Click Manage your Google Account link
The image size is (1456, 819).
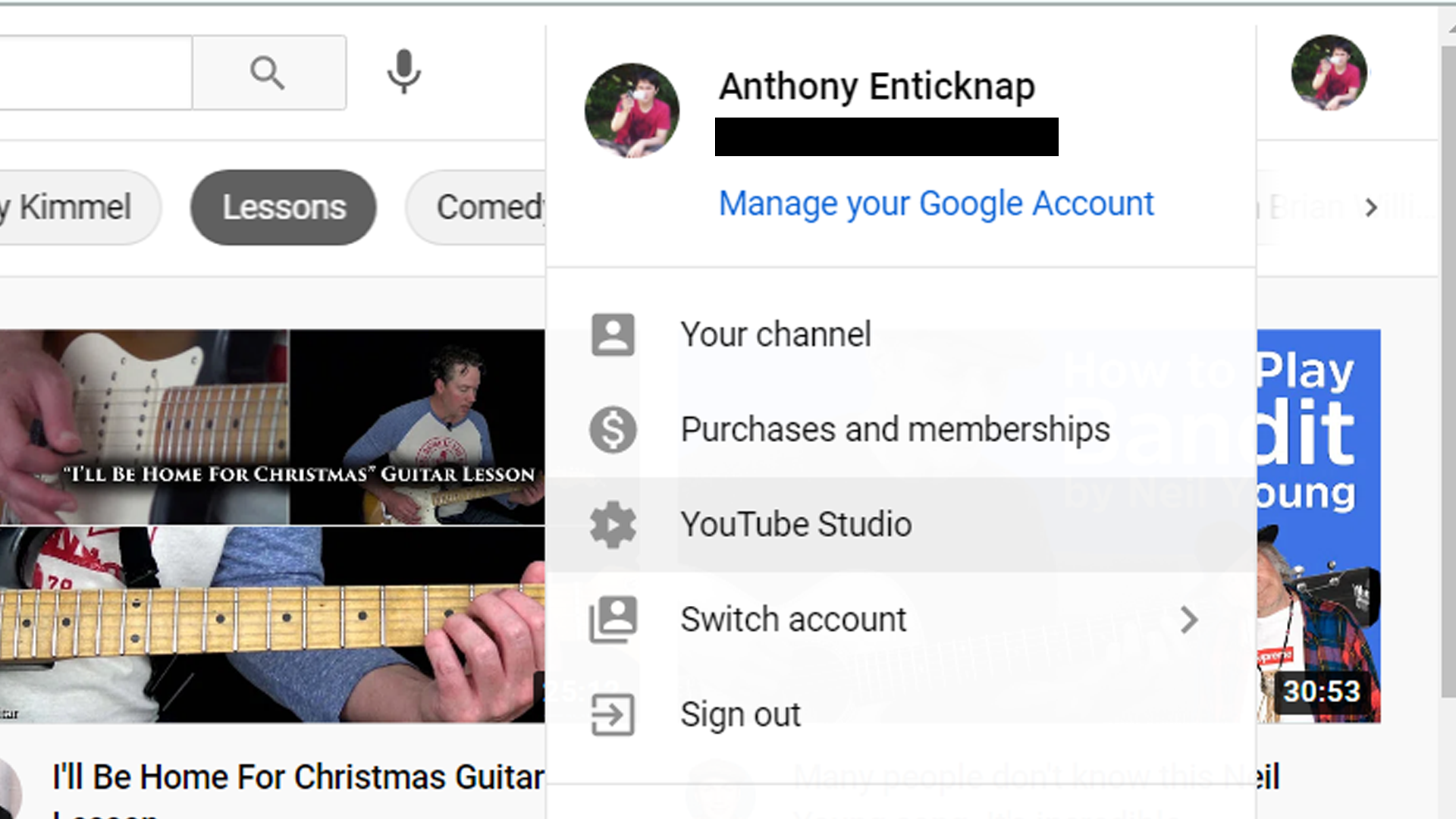[x=936, y=203]
